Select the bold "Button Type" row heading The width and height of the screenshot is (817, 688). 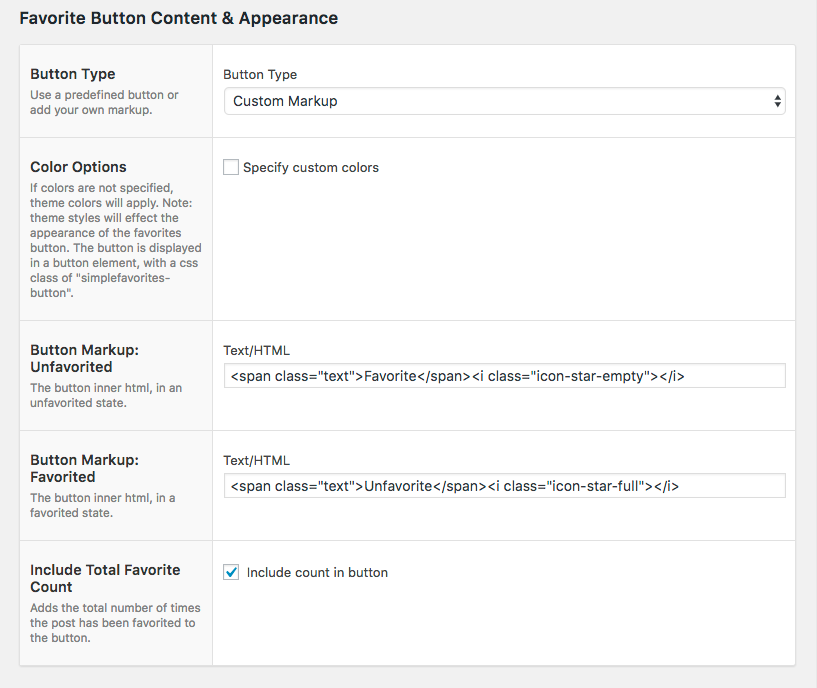point(73,74)
